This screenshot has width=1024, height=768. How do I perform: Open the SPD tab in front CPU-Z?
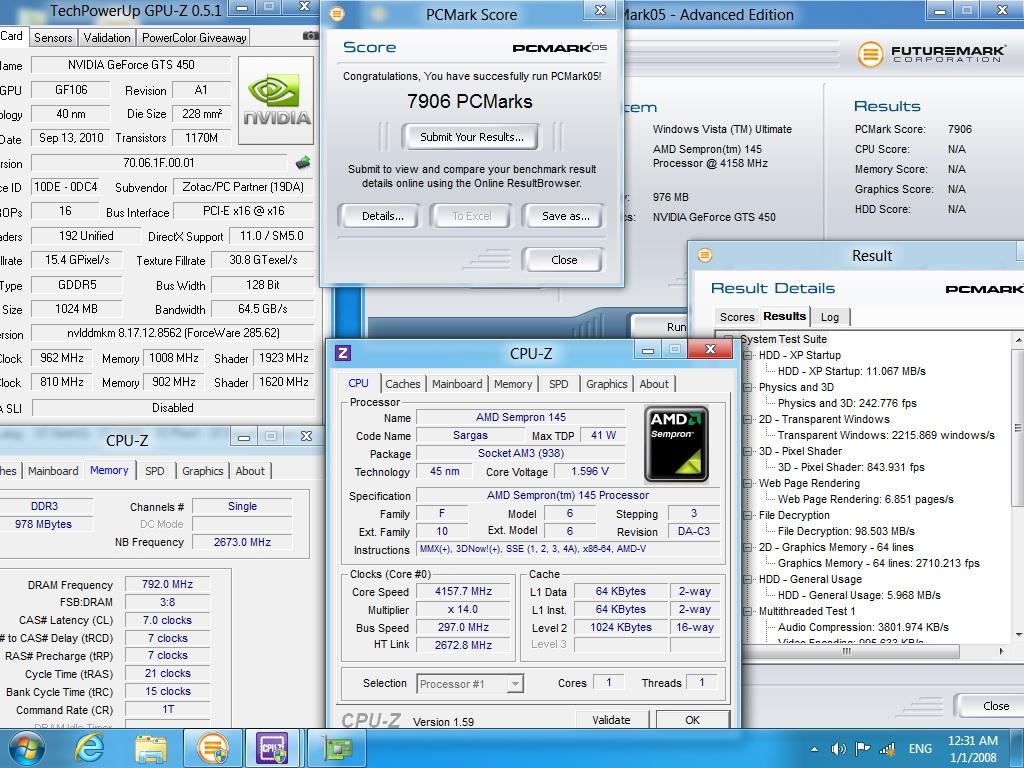point(558,384)
